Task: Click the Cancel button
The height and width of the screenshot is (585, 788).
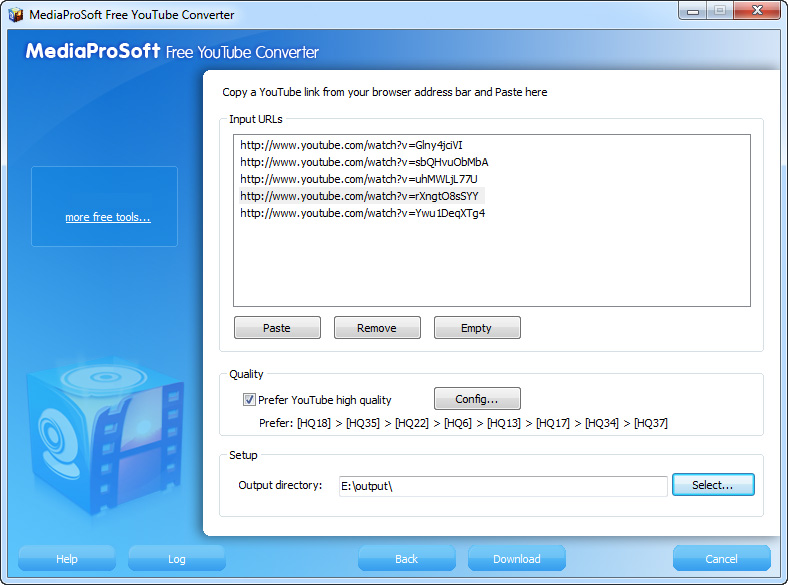Action: coord(722,558)
